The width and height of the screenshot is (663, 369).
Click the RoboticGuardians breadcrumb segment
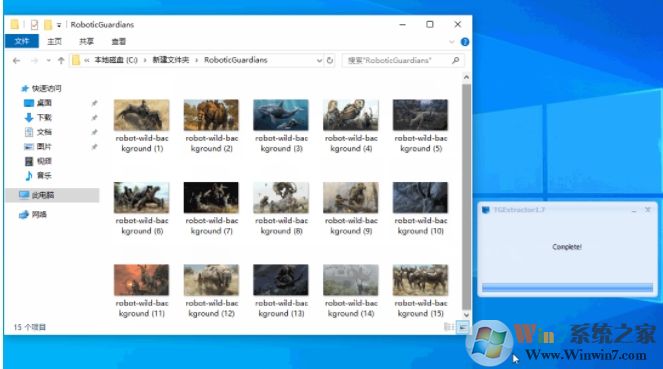tap(236, 60)
